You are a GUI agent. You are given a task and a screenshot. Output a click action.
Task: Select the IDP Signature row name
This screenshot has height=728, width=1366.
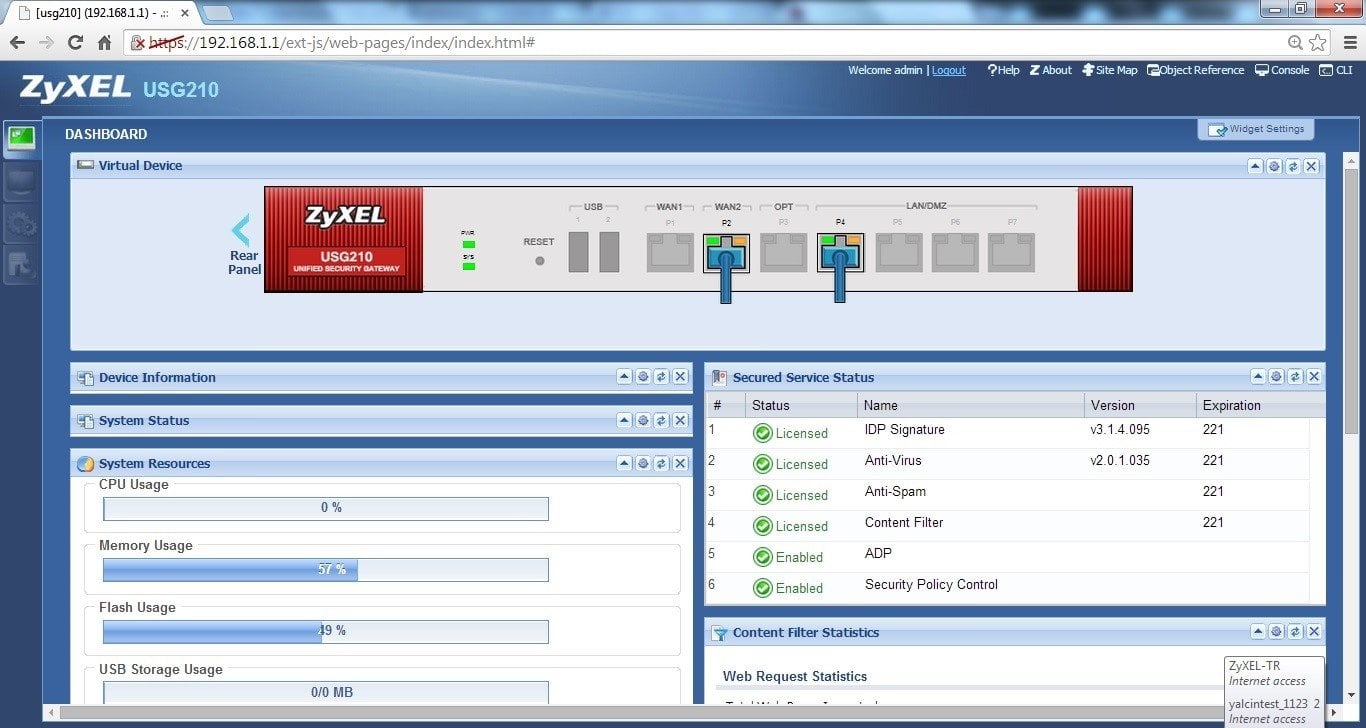(904, 430)
